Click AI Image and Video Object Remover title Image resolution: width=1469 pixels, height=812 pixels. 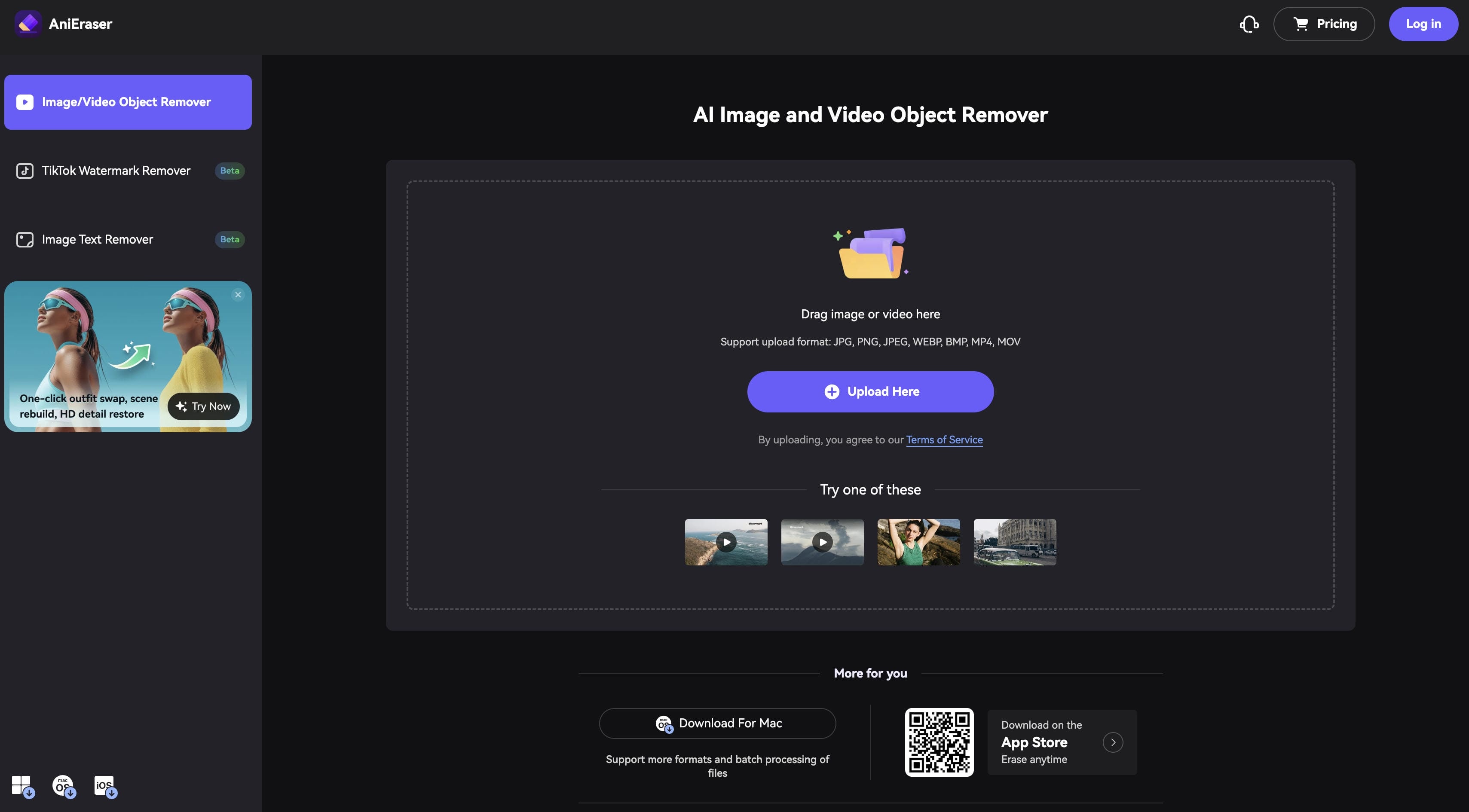tap(870, 115)
